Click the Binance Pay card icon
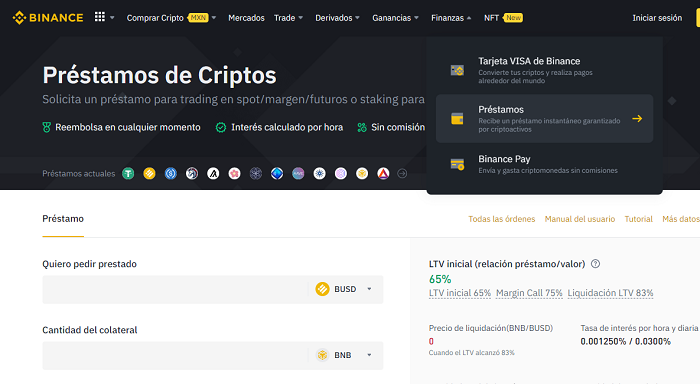This screenshot has height=384, width=700. [457, 164]
